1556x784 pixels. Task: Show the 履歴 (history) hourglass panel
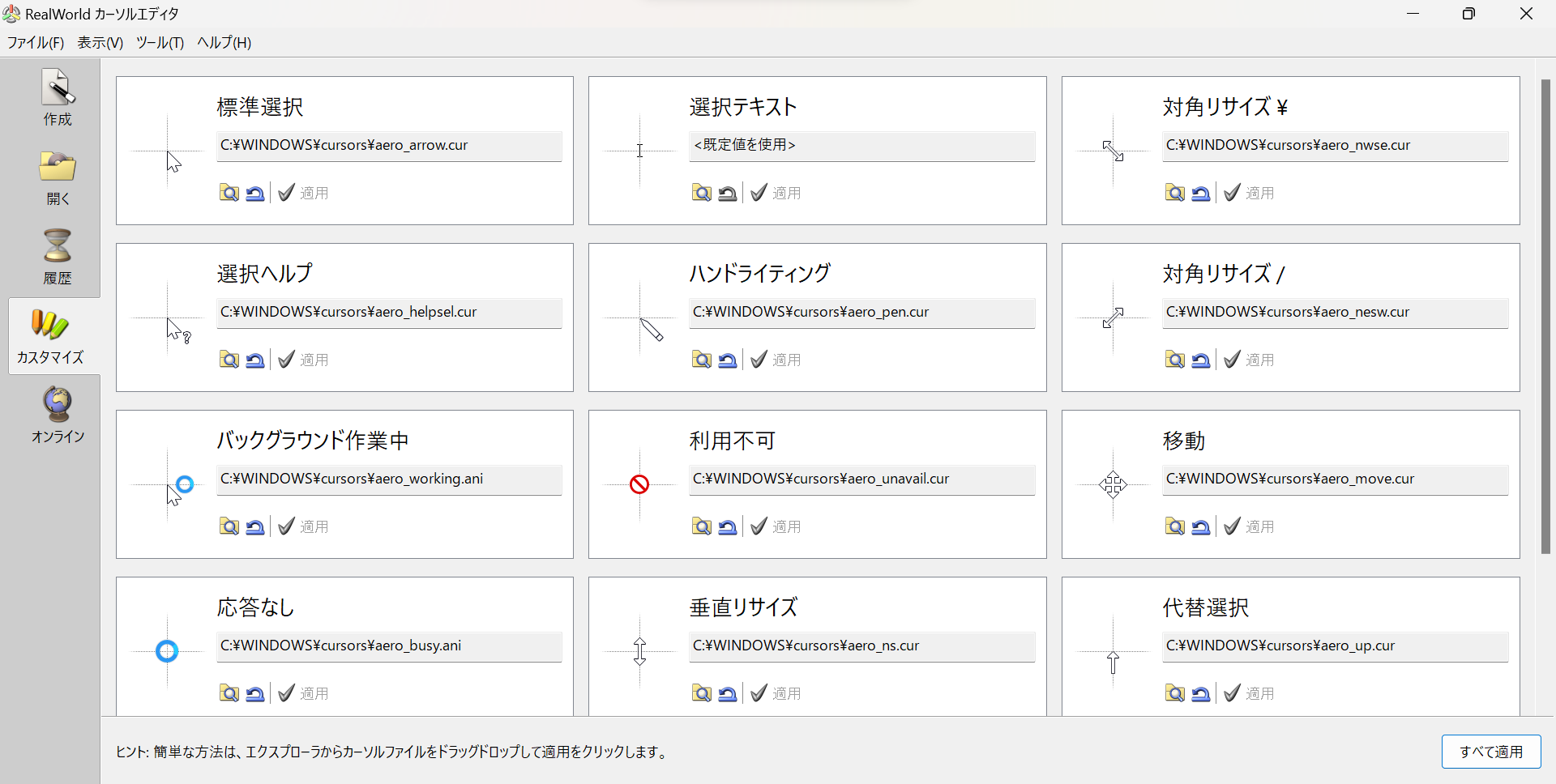point(57,257)
